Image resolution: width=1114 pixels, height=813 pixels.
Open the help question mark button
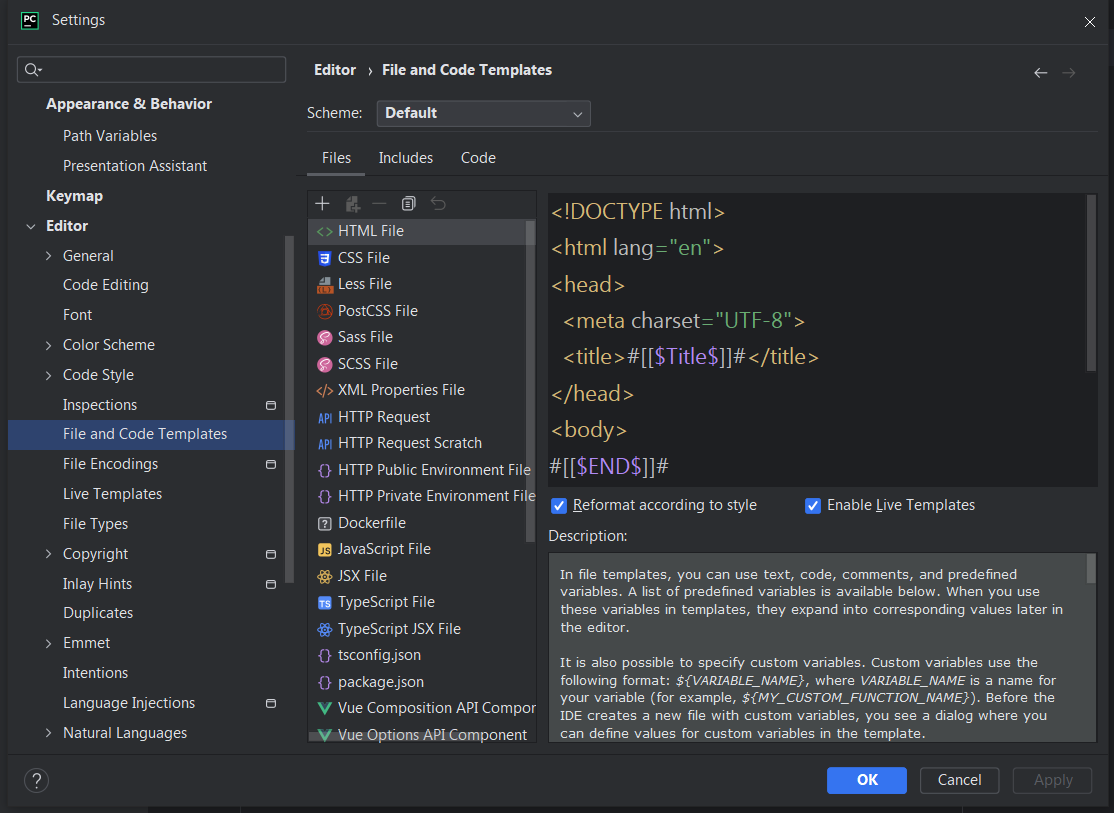click(x=36, y=781)
